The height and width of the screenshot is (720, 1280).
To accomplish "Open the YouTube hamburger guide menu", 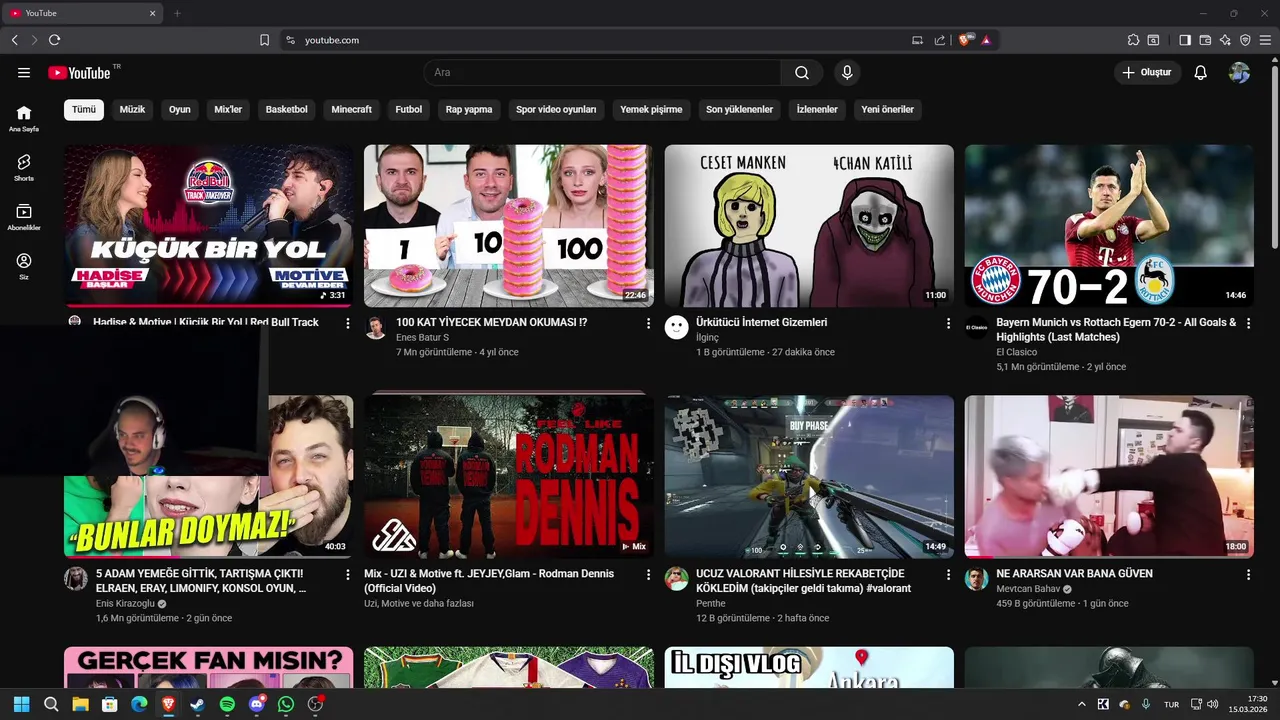I will point(24,73).
